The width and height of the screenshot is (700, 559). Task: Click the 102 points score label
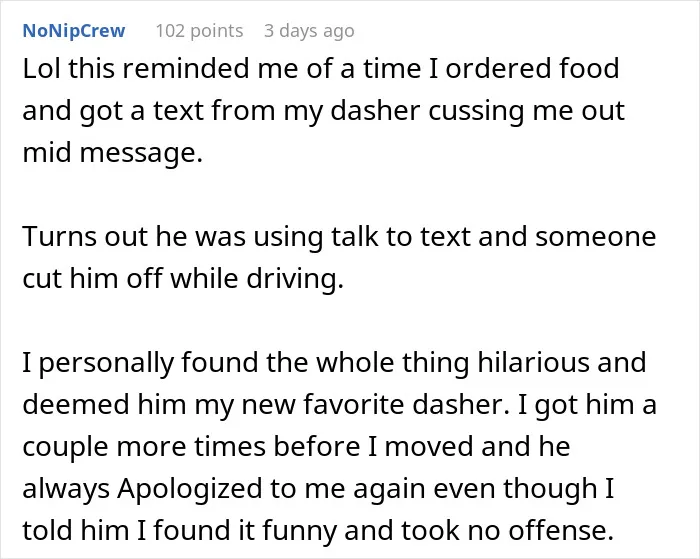[199, 31]
